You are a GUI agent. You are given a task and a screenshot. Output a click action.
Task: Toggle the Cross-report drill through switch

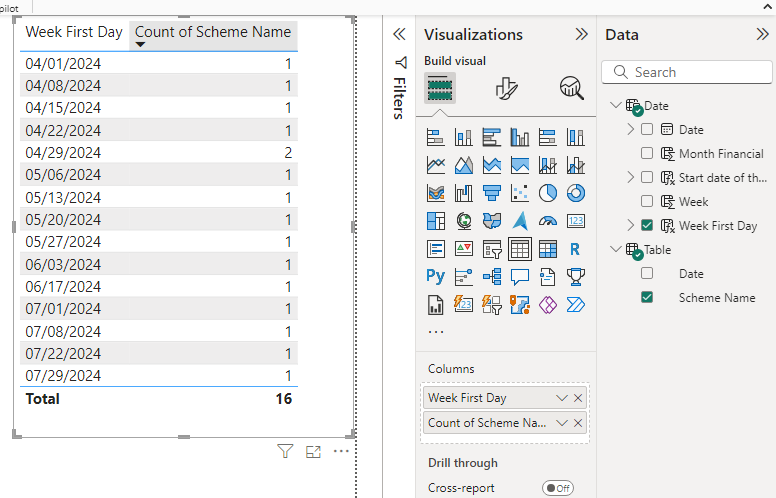558,488
